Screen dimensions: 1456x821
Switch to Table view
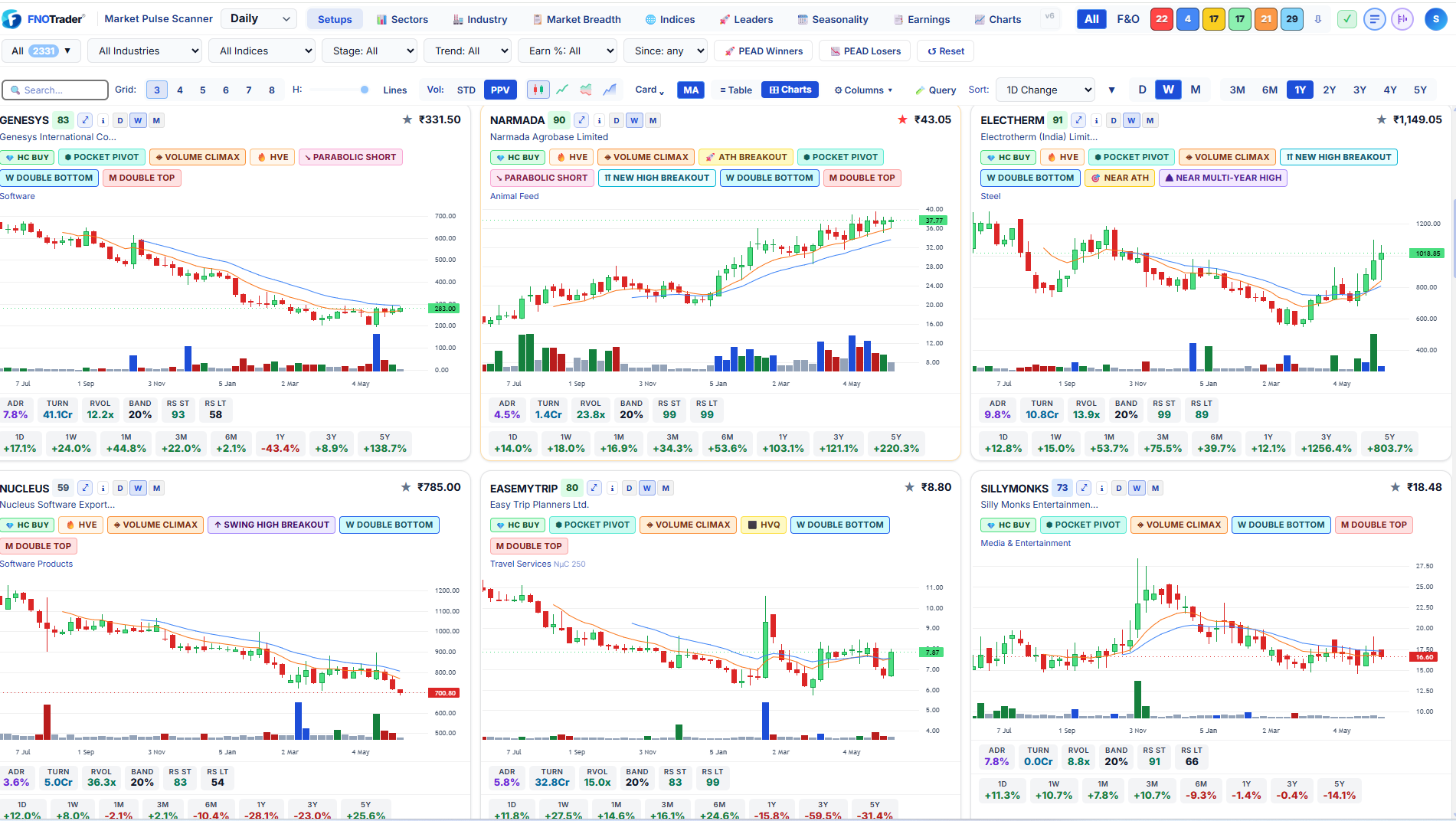pyautogui.click(x=736, y=90)
